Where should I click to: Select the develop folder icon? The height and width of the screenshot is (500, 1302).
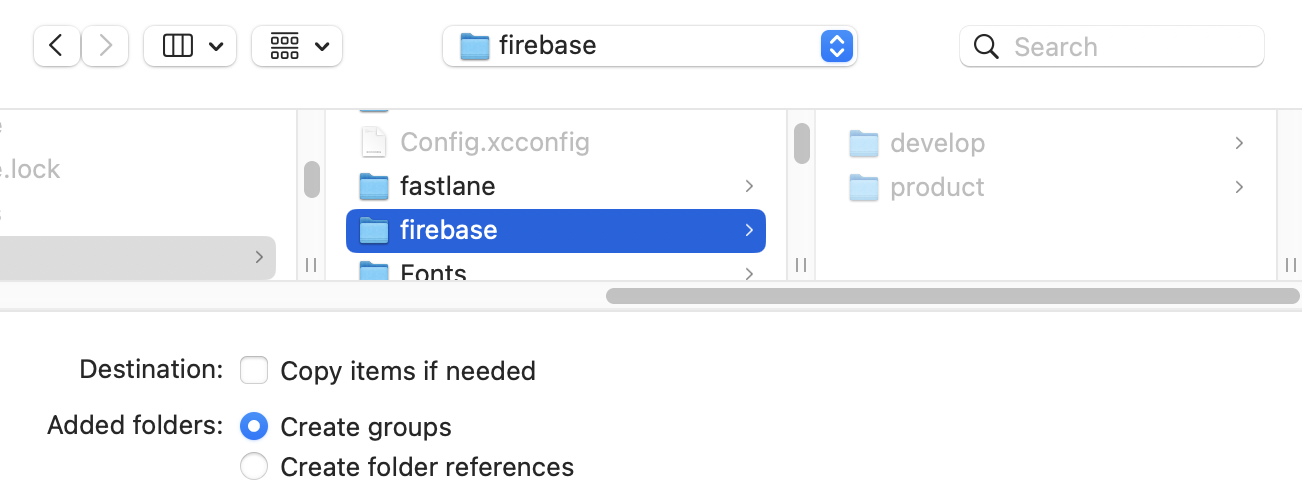coord(863,143)
